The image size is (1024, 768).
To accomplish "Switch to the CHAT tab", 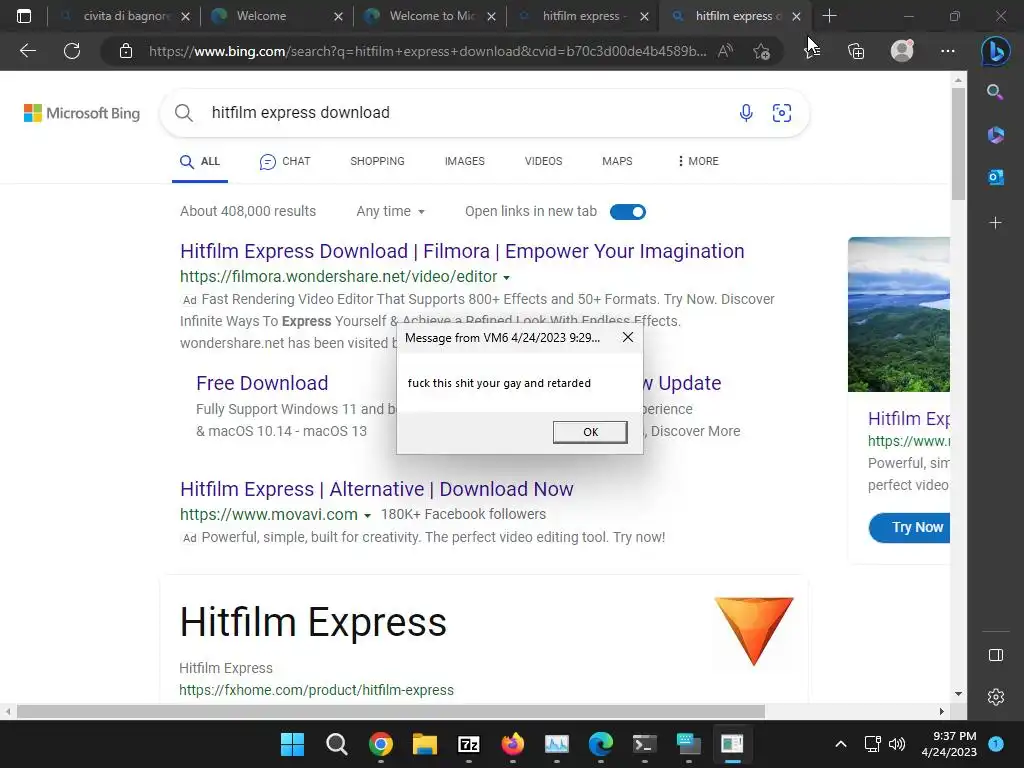I will (x=285, y=161).
